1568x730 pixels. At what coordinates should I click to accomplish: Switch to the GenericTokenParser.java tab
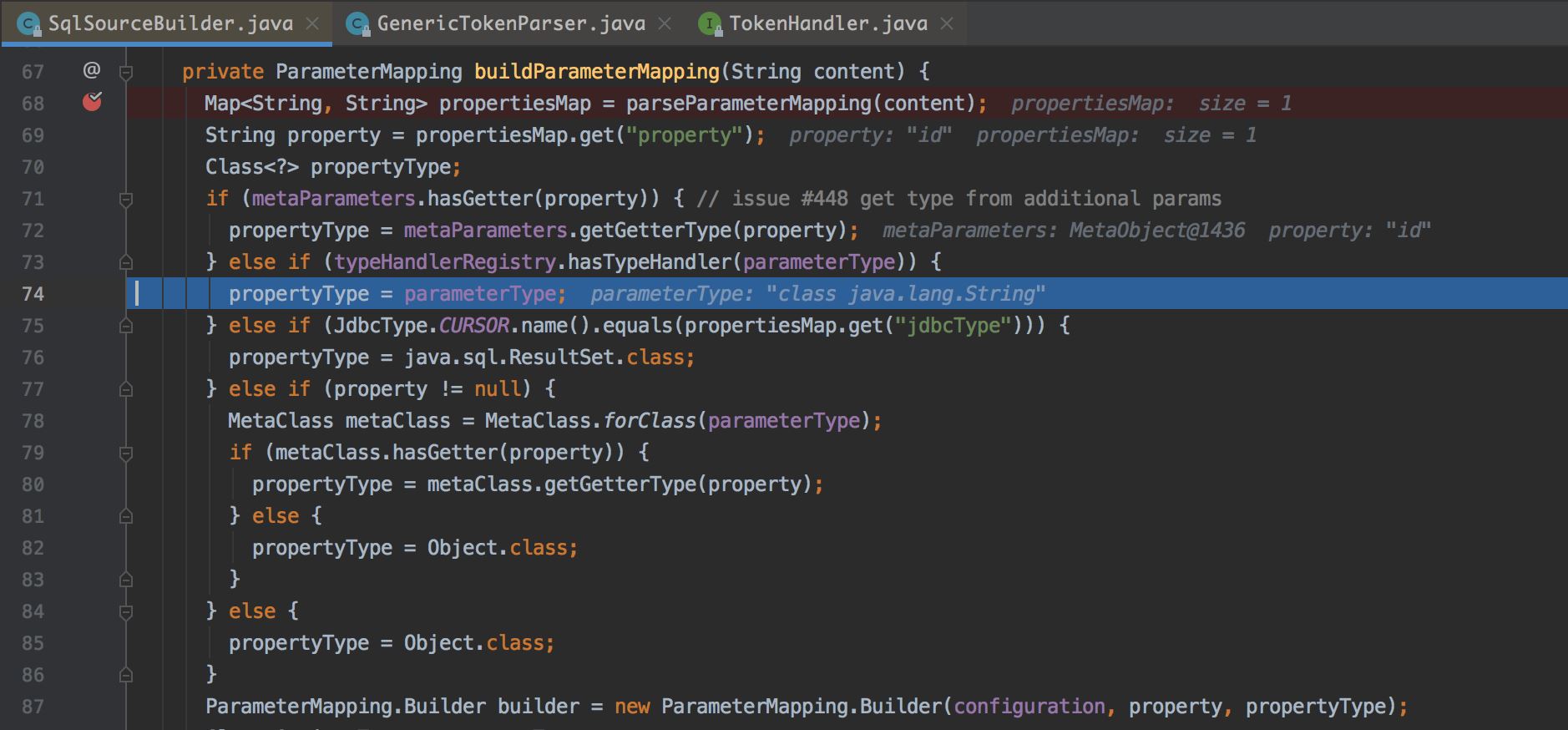pos(510,24)
